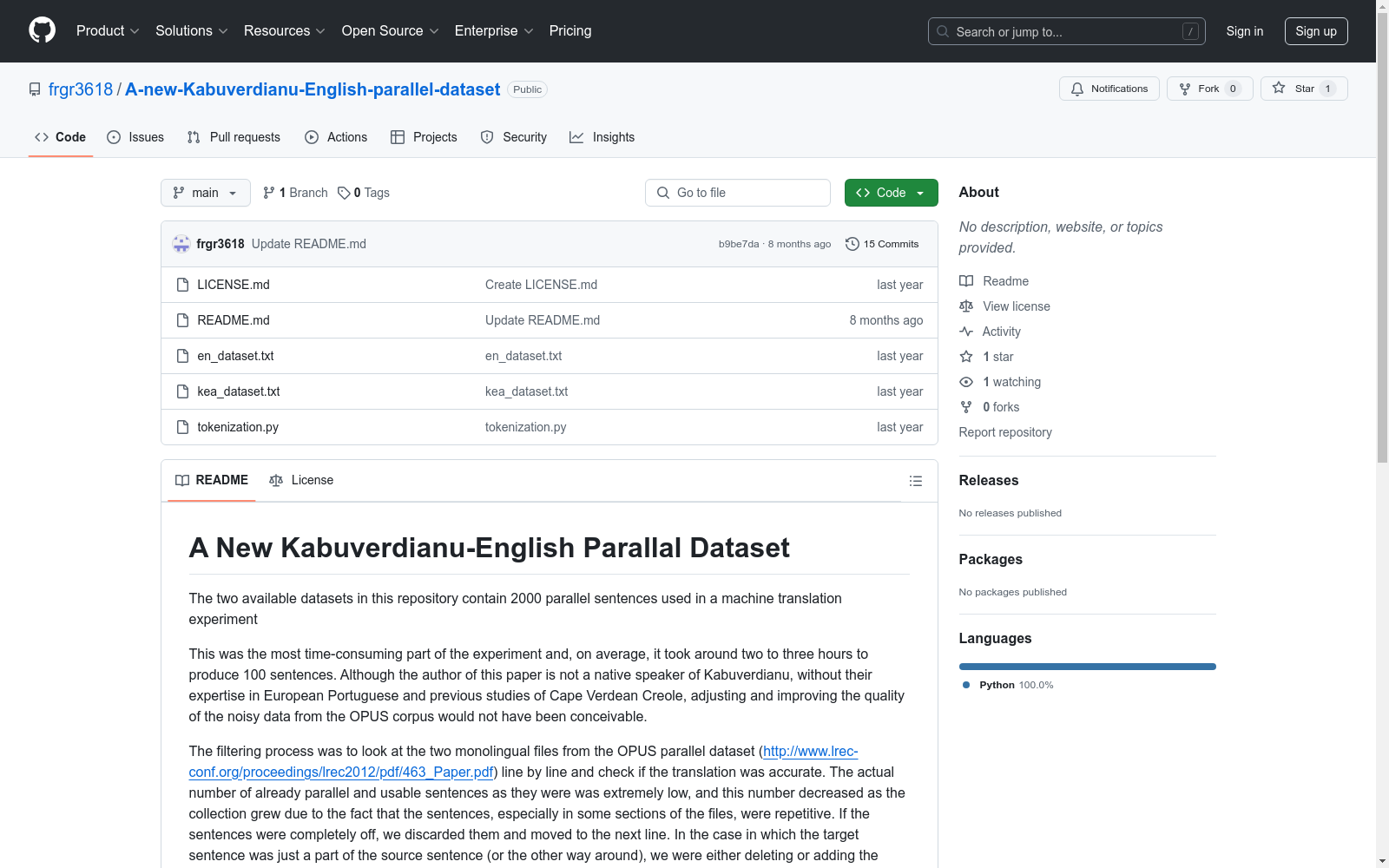This screenshot has width=1389, height=868.
Task: Click the fork icon beside 0 forks
Action: [966, 407]
